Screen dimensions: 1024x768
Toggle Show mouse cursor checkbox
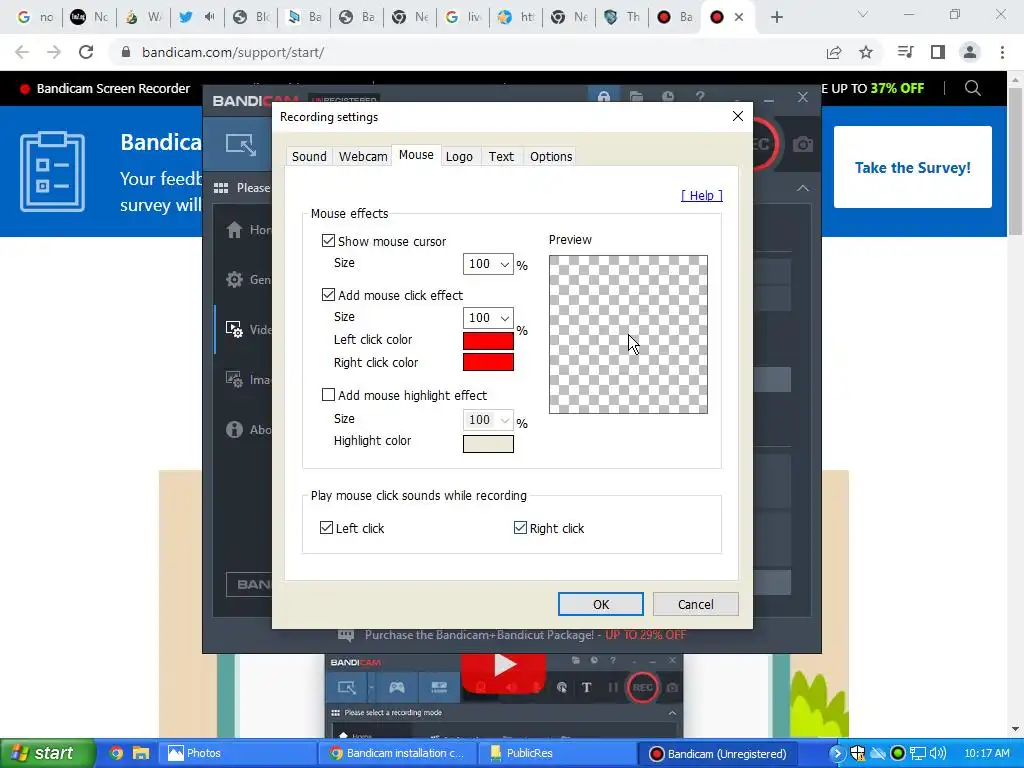click(328, 241)
